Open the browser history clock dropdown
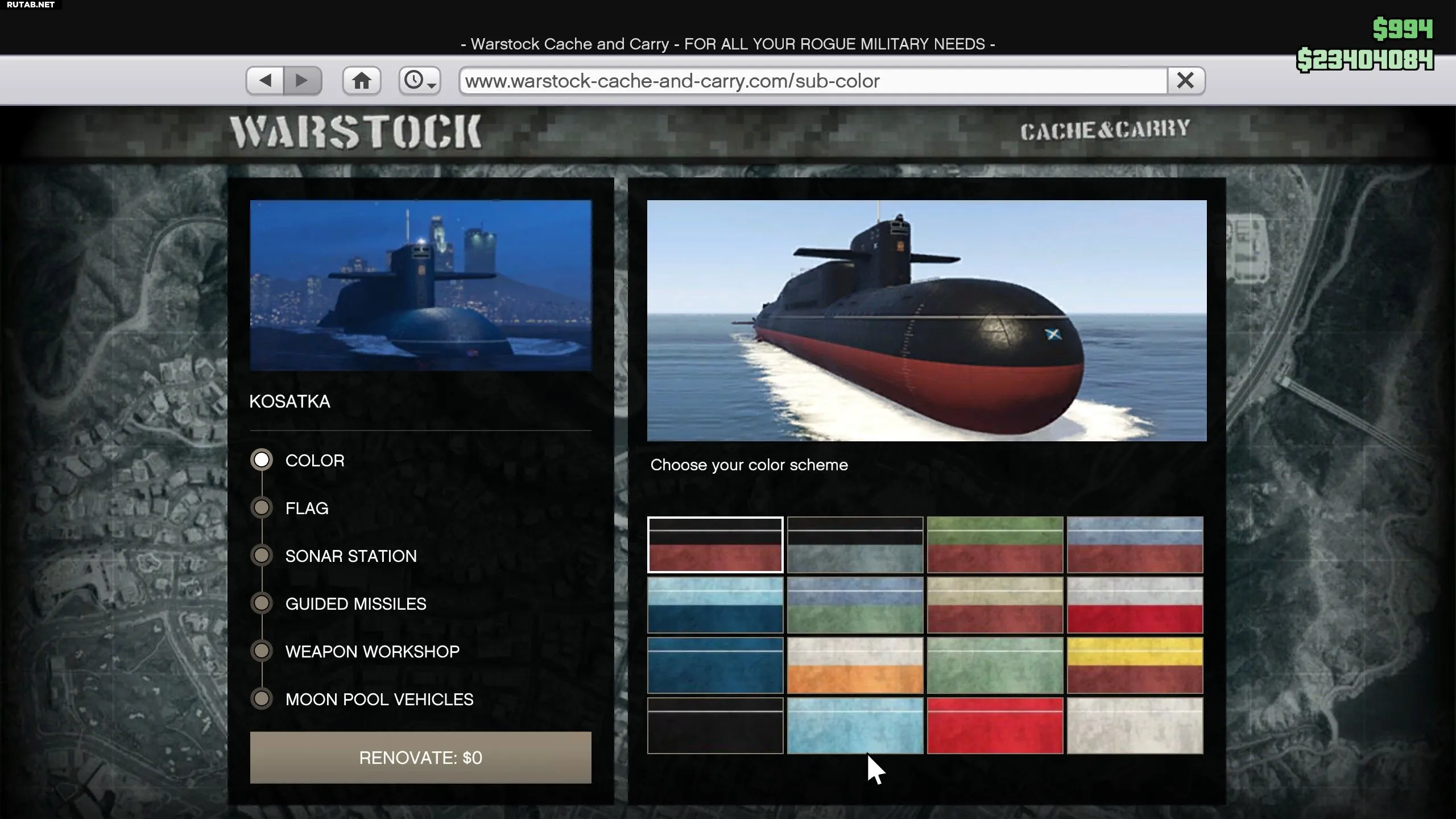1456x819 pixels. click(420, 80)
